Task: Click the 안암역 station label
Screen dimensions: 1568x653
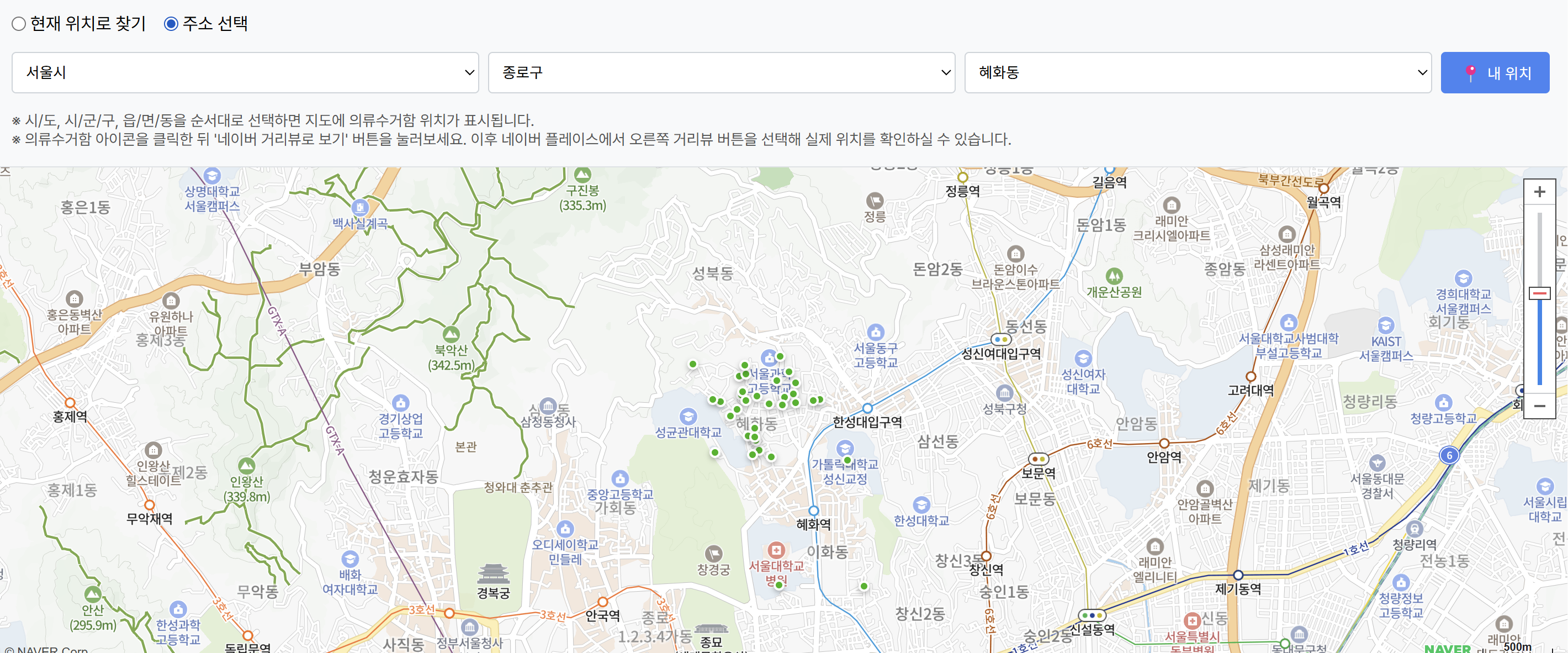Action: click(x=1164, y=457)
